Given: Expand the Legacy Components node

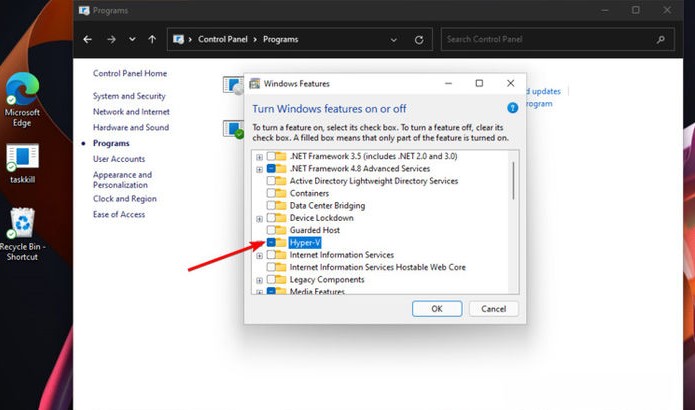Looking at the screenshot, I should [259, 281].
